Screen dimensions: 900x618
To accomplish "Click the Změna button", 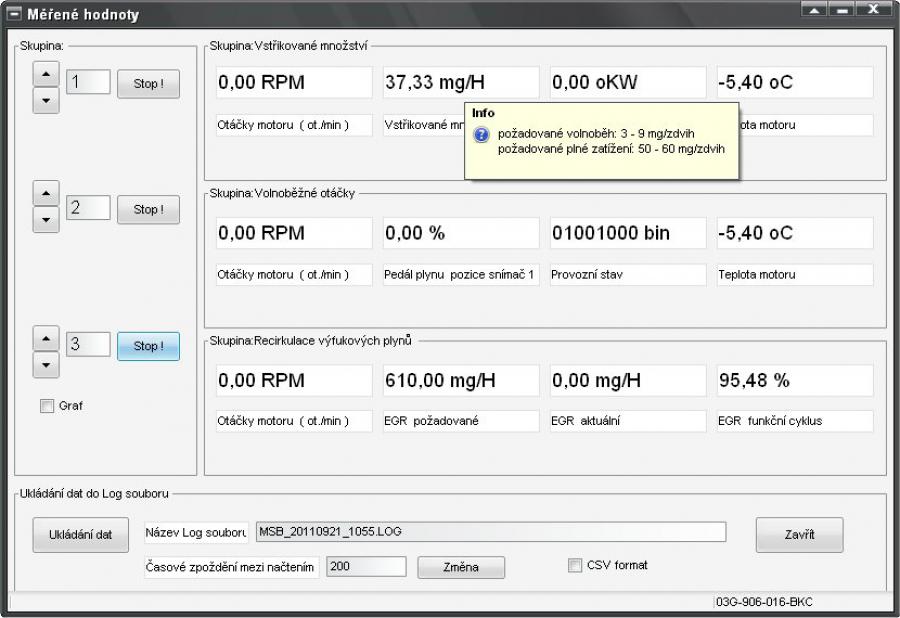I will pos(461,567).
